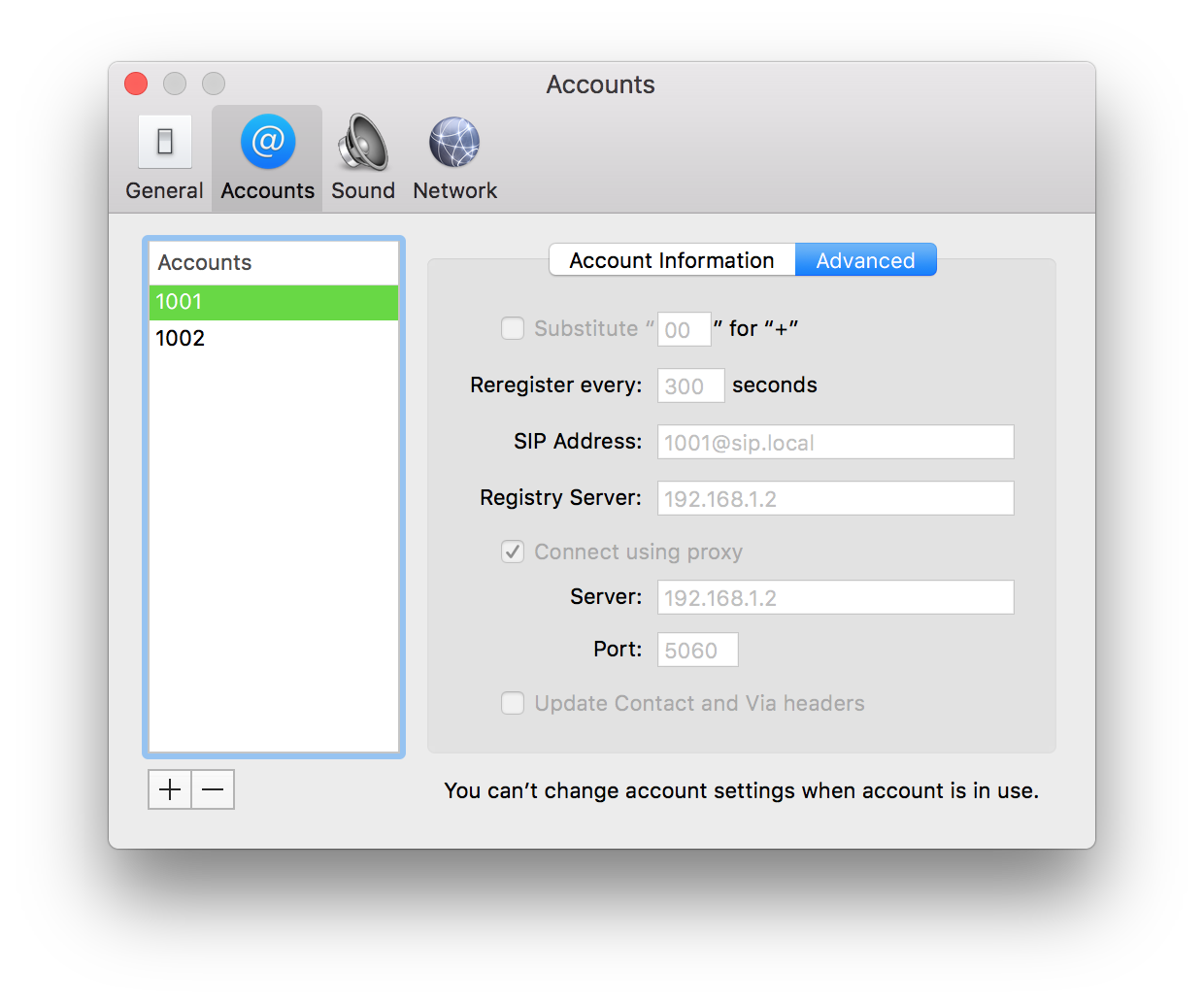
Task: Click the proxy Port field
Action: click(x=698, y=650)
